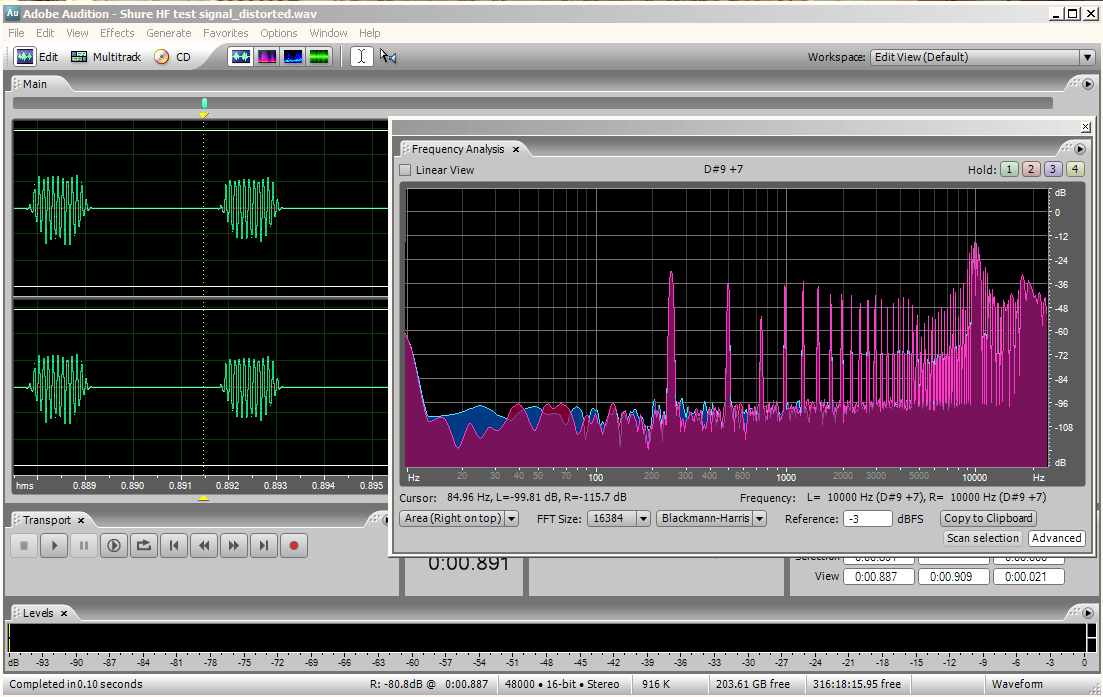The height and width of the screenshot is (697, 1103).
Task: Click the Record button
Action: 294,545
